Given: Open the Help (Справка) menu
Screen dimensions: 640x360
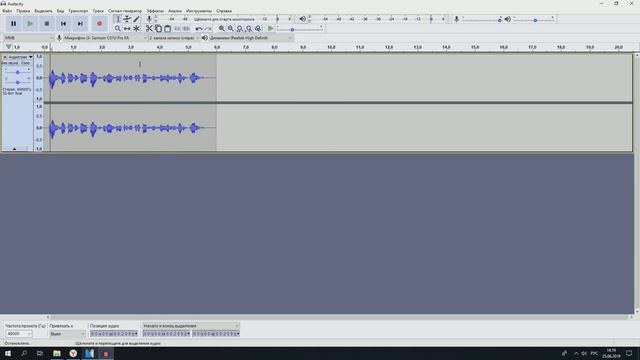Looking at the screenshot, I should click(x=224, y=11).
